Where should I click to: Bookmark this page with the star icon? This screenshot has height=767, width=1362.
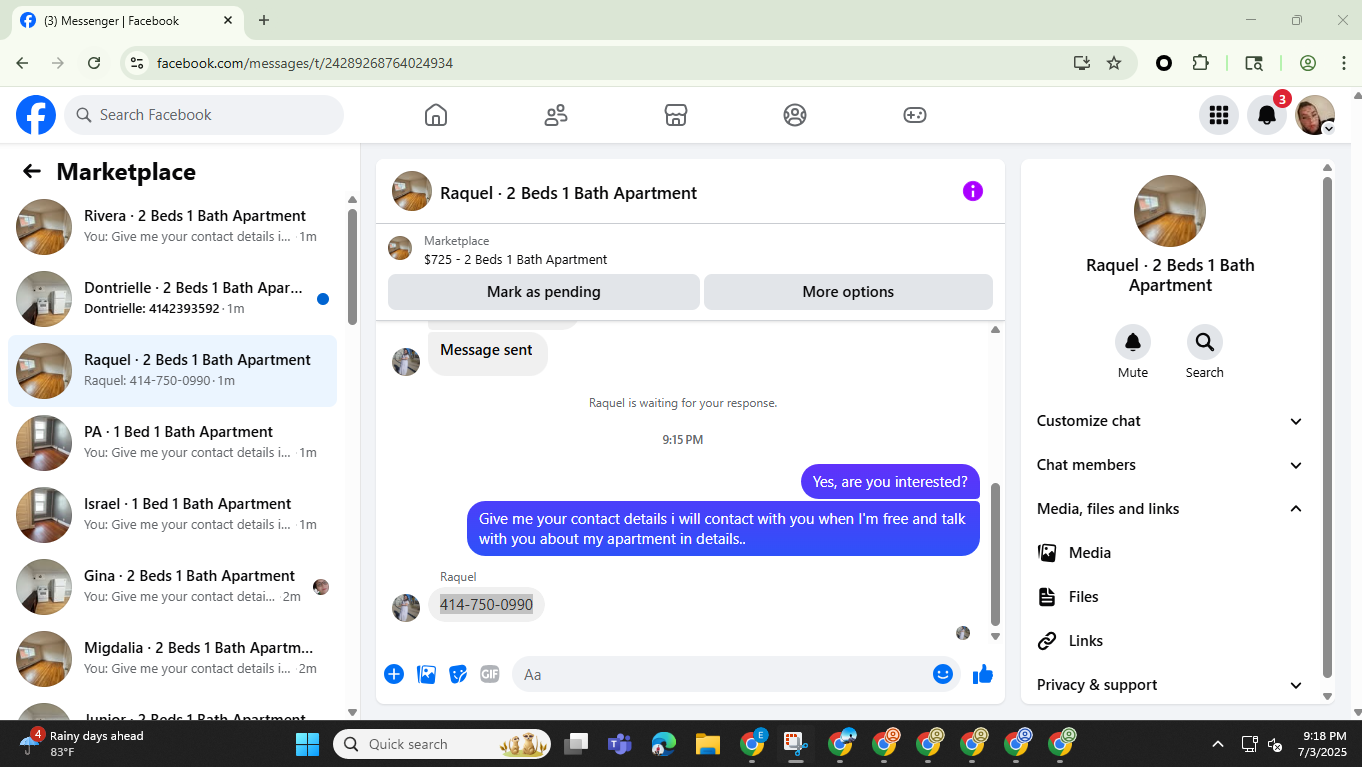(x=1114, y=63)
